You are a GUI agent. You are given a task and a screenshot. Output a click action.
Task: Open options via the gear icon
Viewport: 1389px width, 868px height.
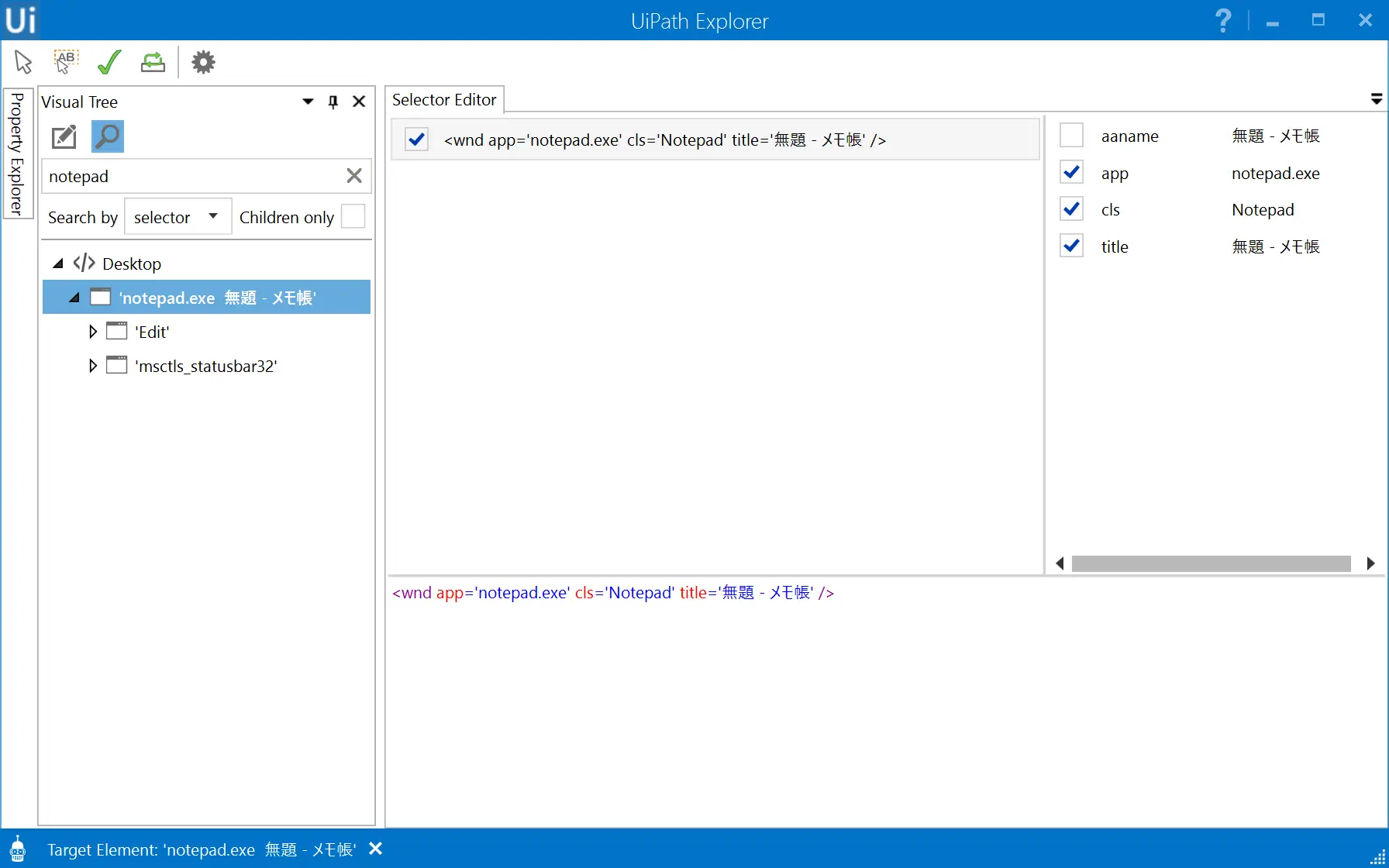pyautogui.click(x=203, y=62)
